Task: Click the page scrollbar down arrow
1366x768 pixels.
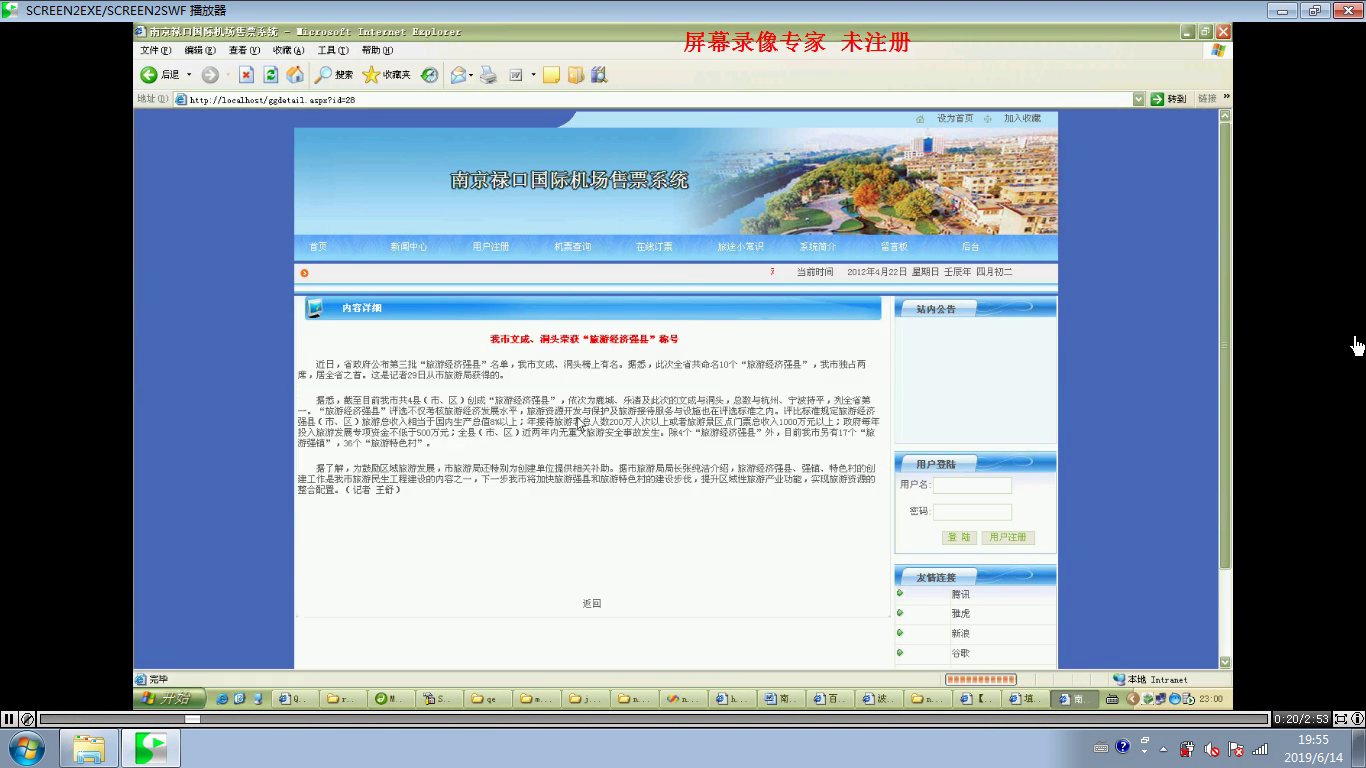Action: [1225, 662]
